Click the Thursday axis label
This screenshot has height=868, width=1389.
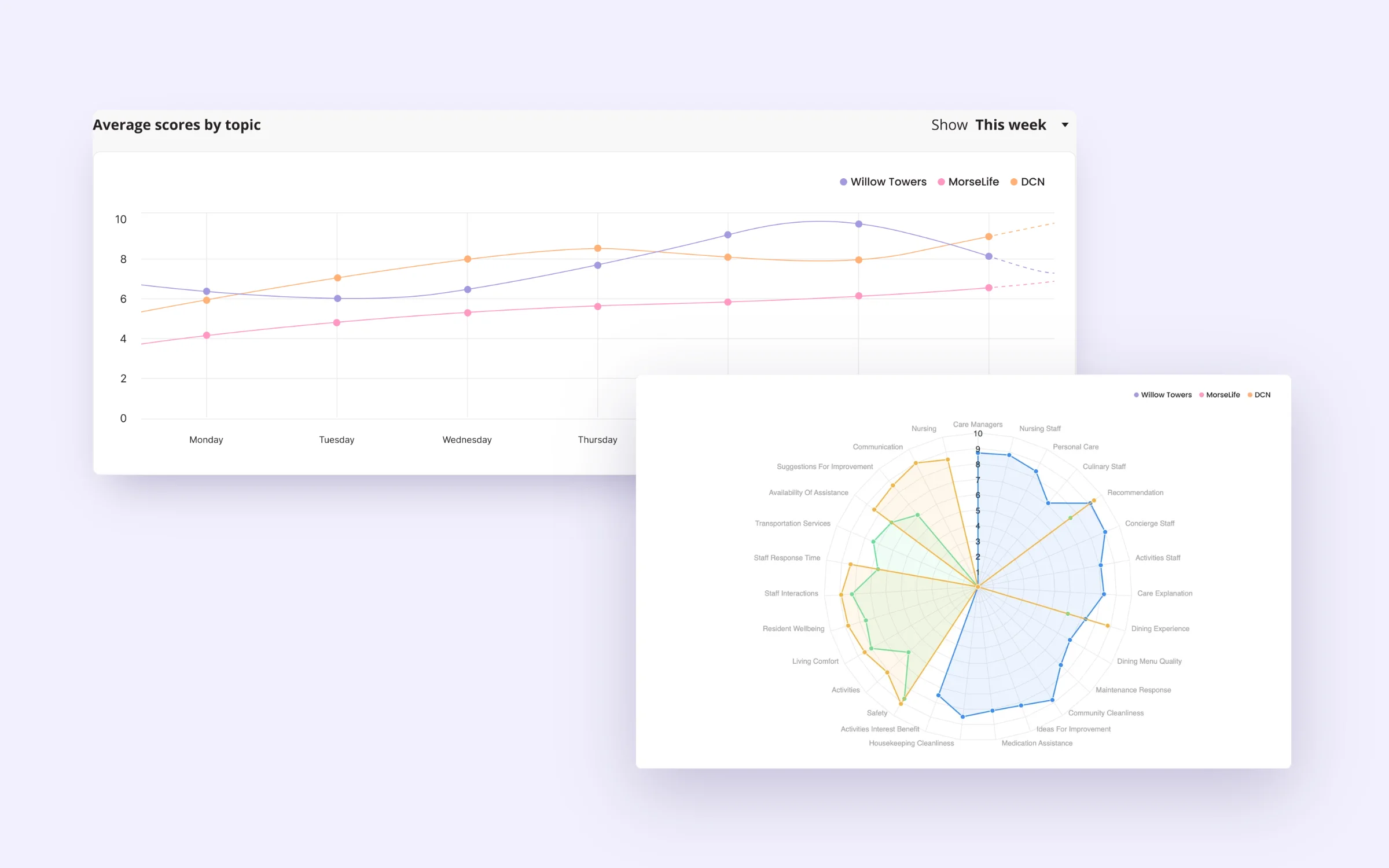tap(597, 440)
